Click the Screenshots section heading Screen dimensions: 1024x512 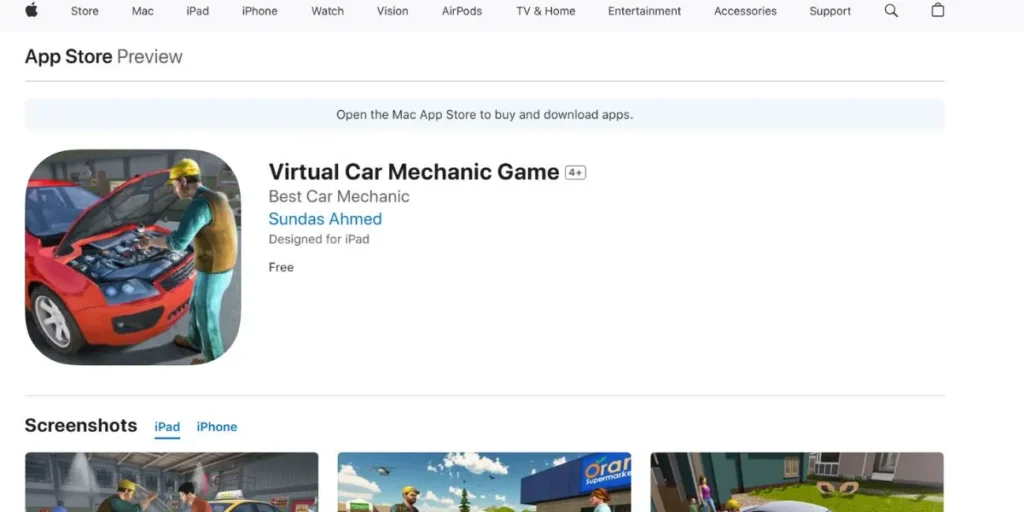[x=81, y=425]
